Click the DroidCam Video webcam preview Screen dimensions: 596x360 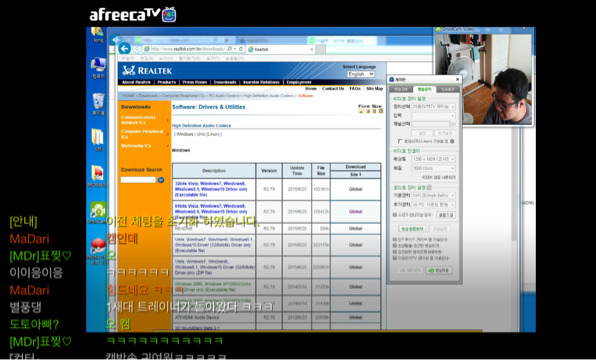[483, 78]
